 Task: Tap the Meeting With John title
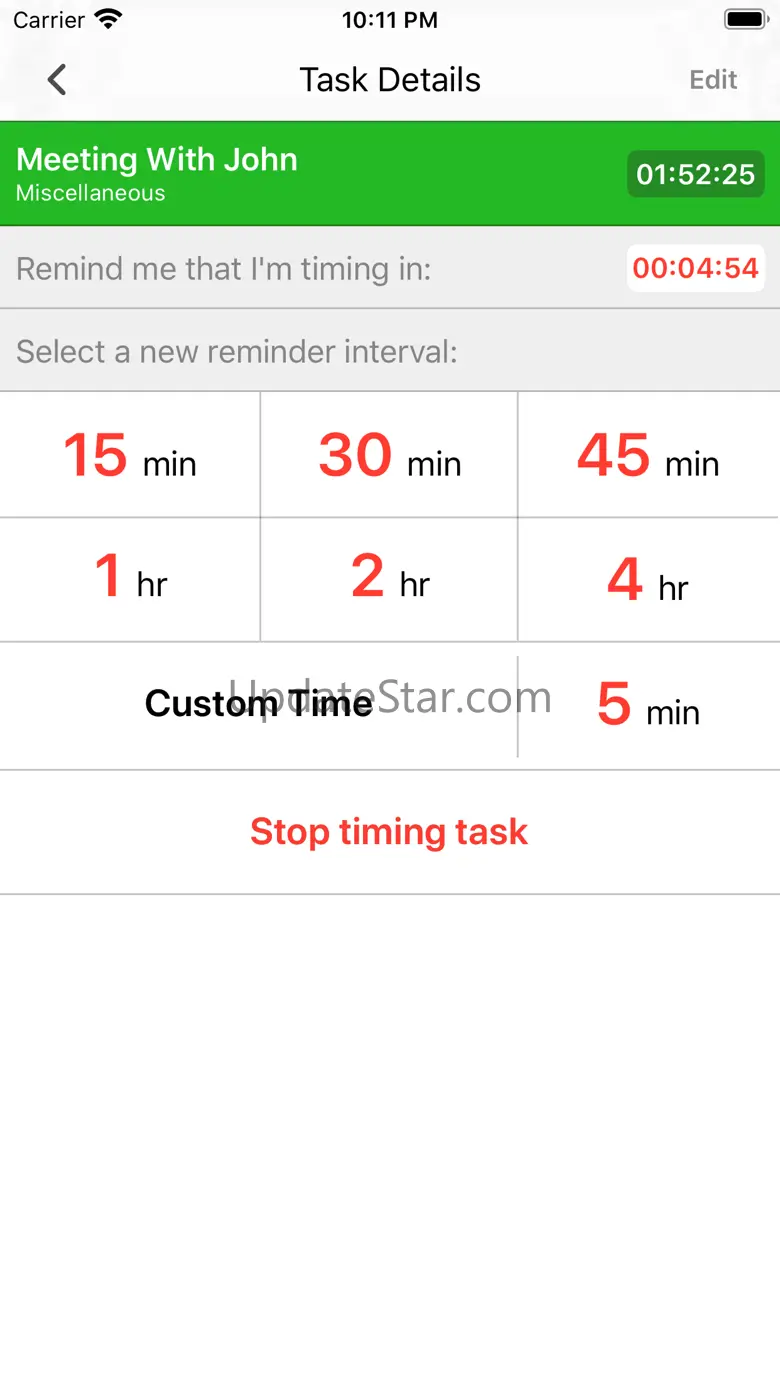tap(157, 160)
